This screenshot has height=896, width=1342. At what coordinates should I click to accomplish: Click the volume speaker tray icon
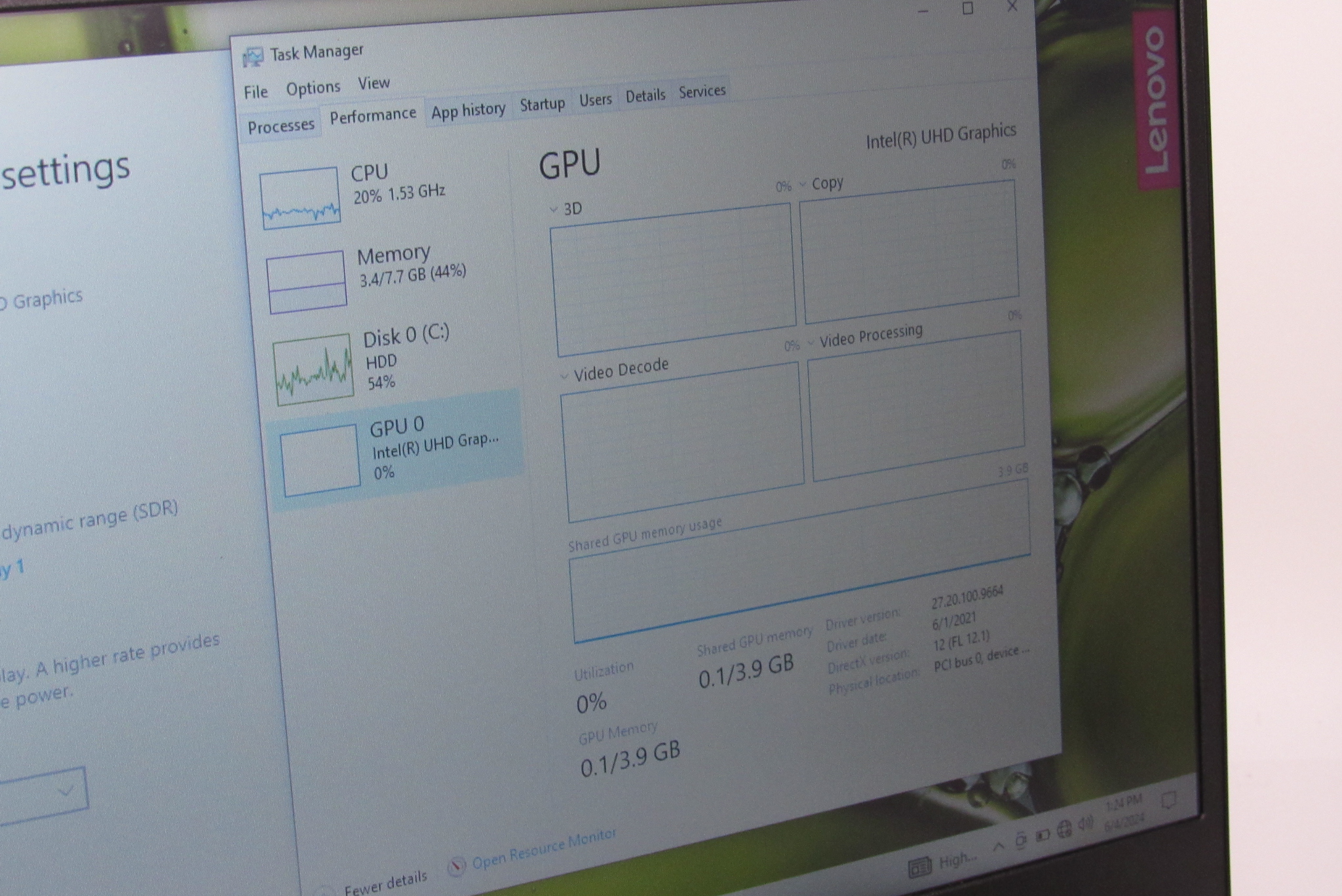tap(1085, 823)
